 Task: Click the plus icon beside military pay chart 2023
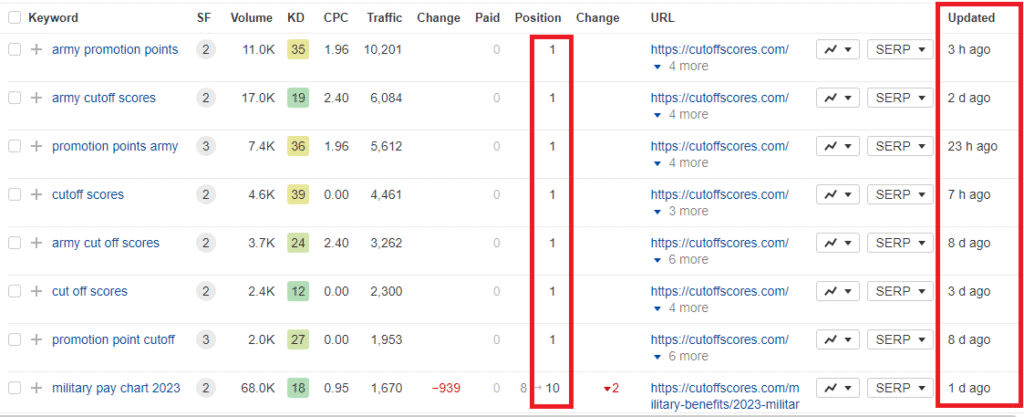(36, 388)
